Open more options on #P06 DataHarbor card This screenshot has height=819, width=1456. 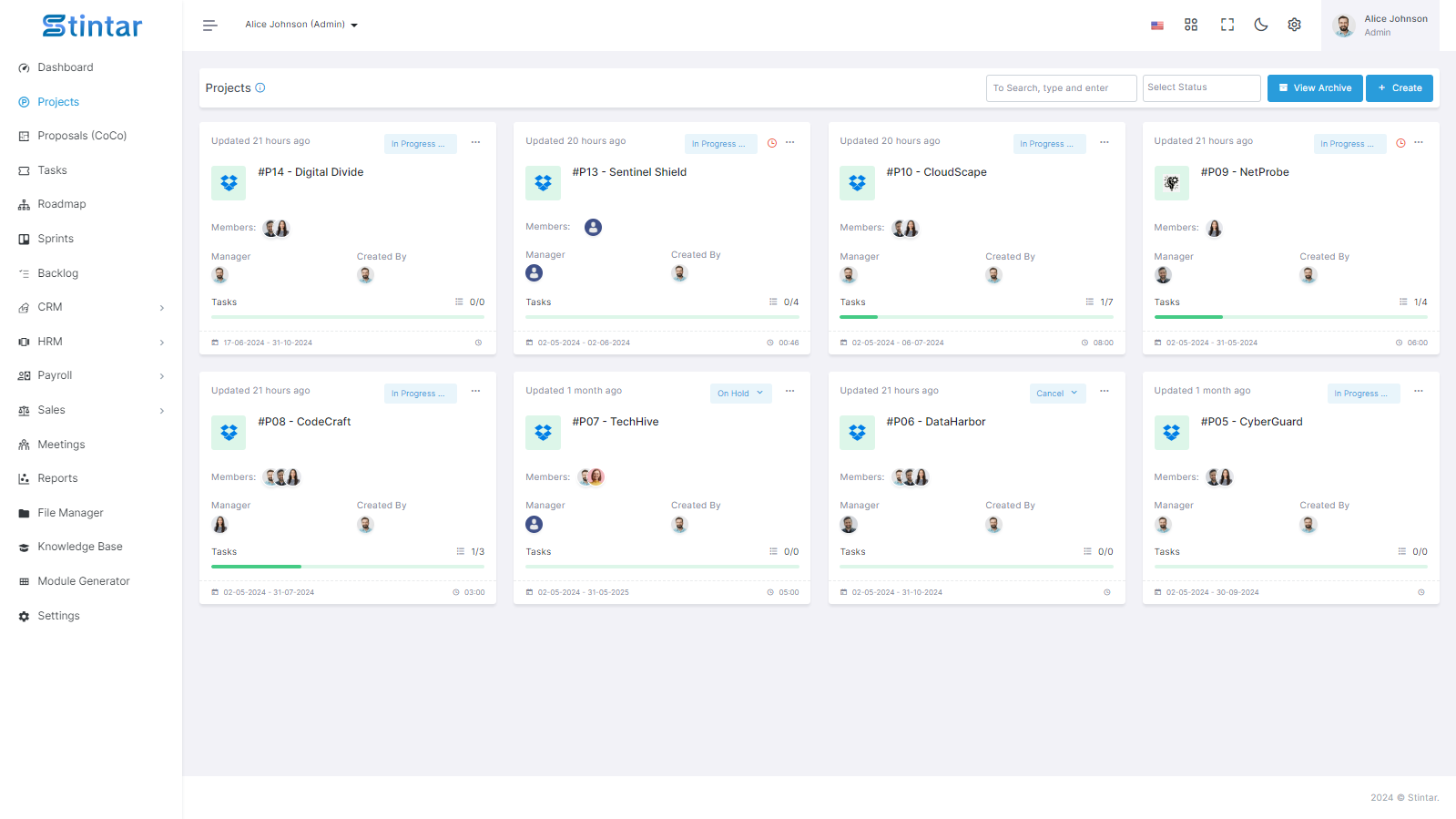click(x=1104, y=391)
